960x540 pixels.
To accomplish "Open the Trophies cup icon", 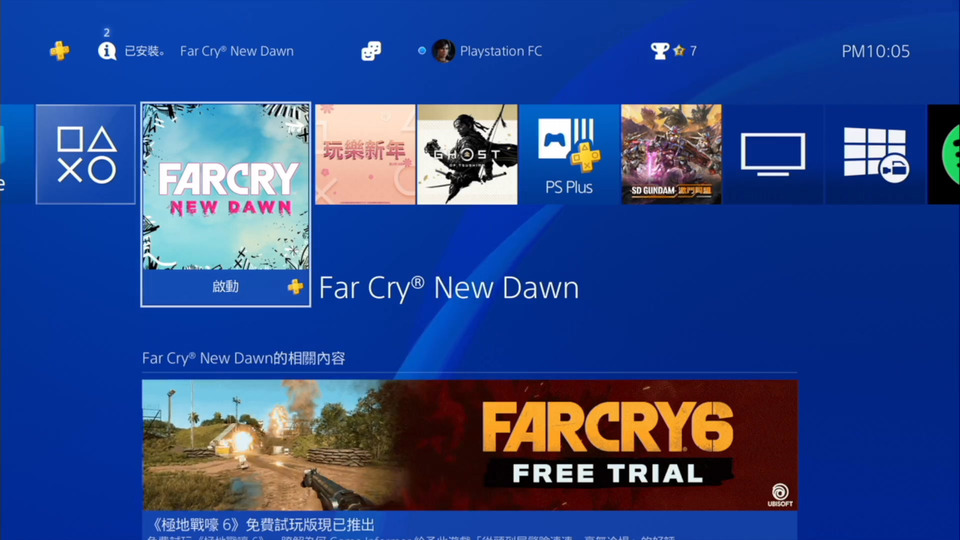I will point(659,51).
